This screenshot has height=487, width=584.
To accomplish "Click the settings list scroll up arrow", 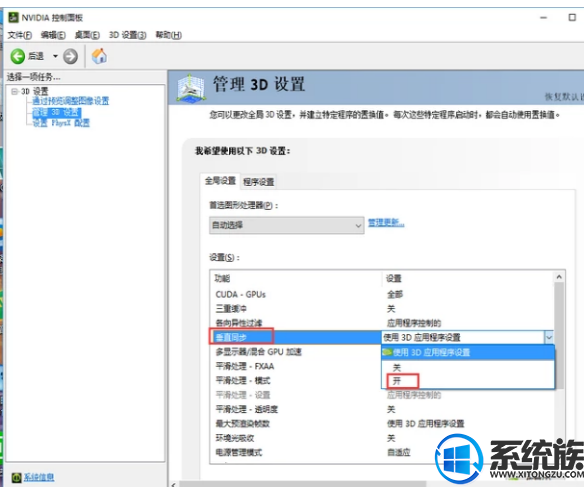I will [x=559, y=277].
